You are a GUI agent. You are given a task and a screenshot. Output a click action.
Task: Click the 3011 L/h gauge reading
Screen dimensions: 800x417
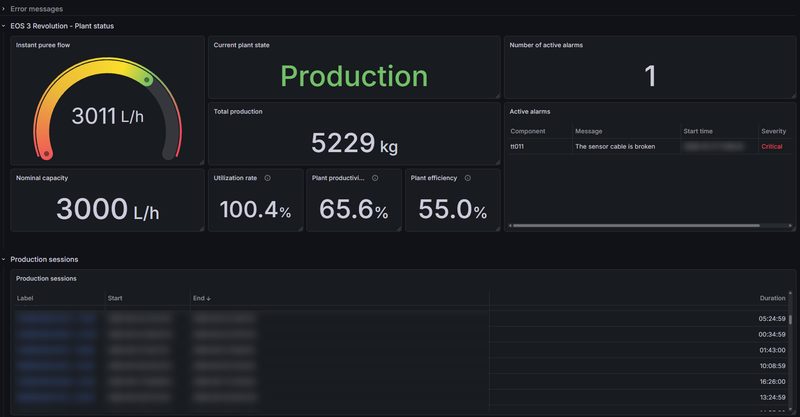point(107,116)
